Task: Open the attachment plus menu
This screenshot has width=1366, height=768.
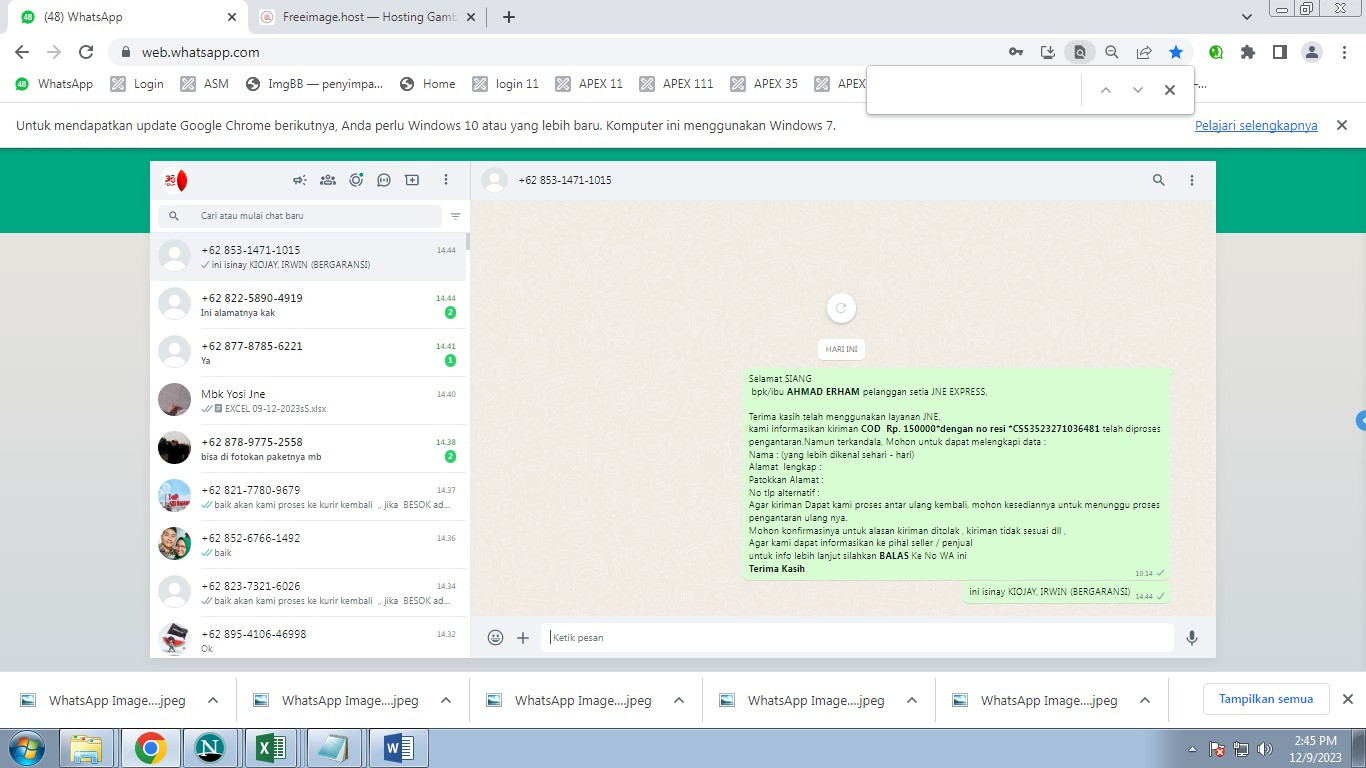Action: click(523, 637)
